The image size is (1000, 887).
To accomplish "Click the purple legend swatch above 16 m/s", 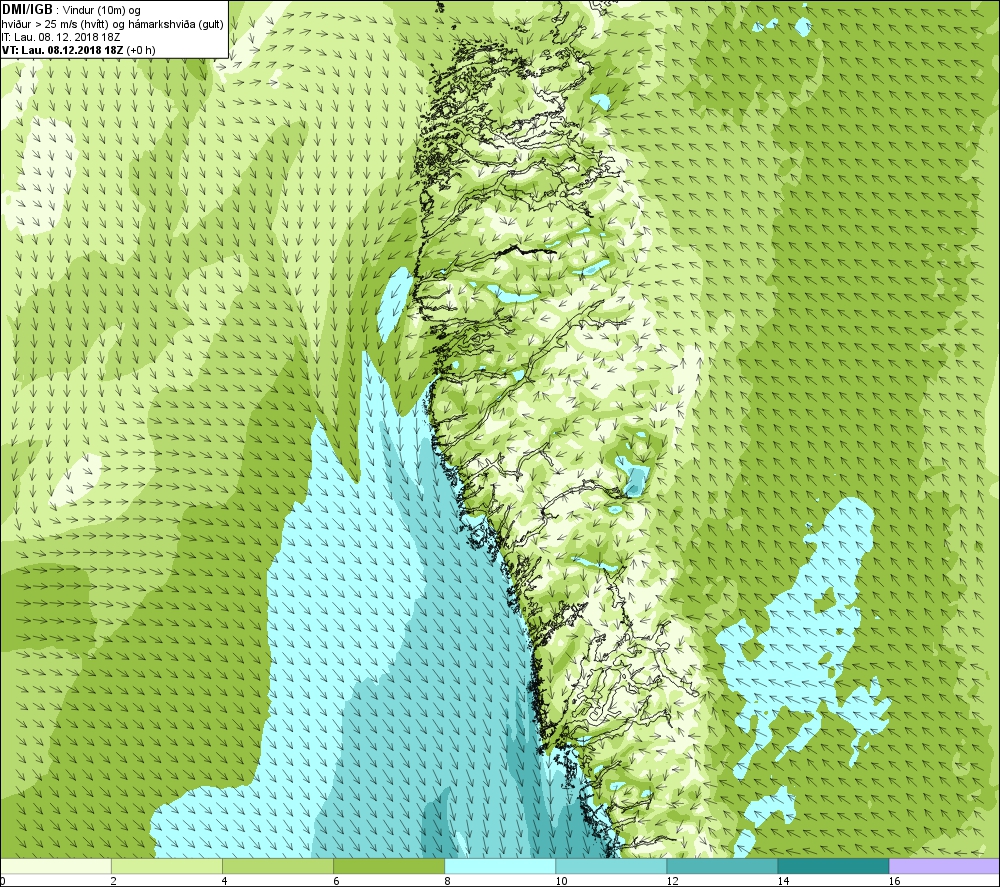I will tap(945, 866).
